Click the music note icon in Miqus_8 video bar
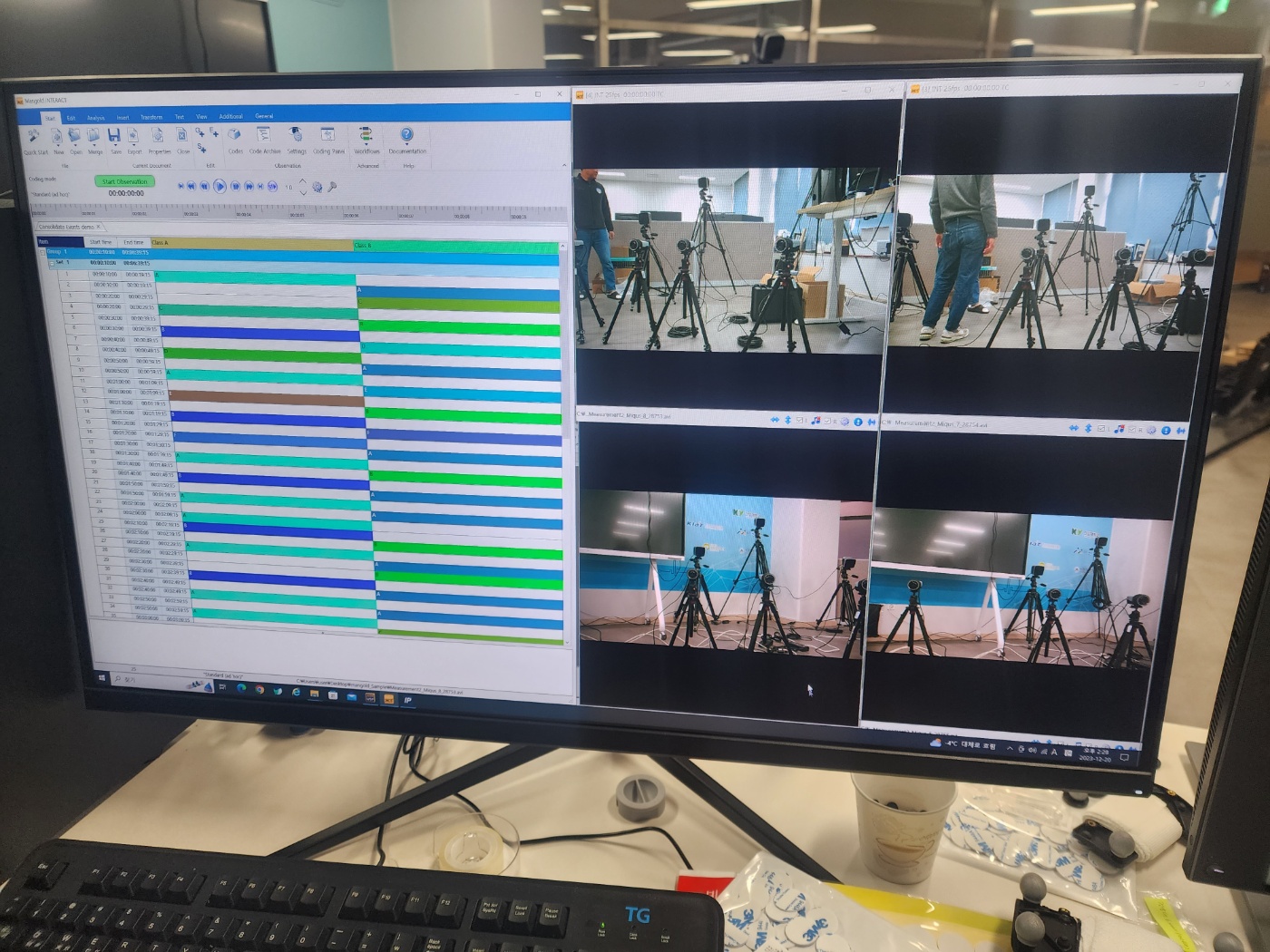The image size is (1270, 952). coord(816,421)
